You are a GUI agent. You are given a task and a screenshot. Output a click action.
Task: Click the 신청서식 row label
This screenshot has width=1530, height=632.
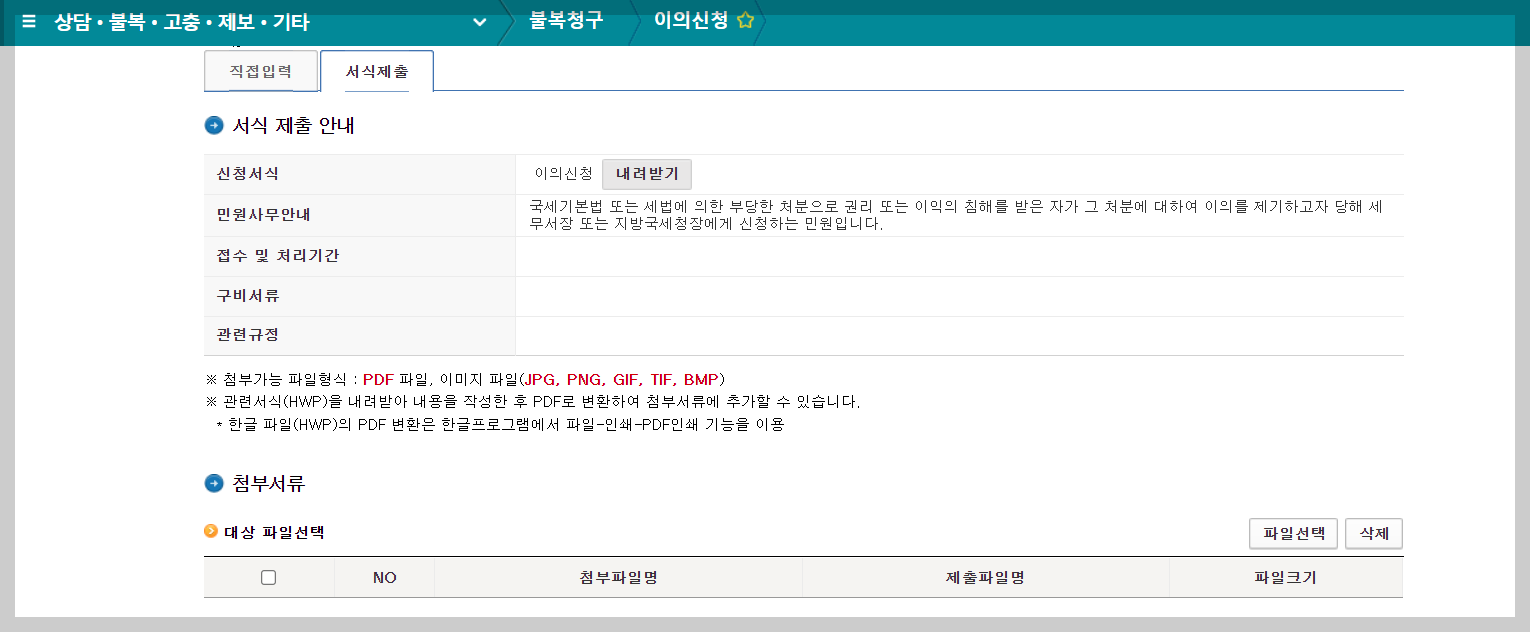(x=245, y=173)
